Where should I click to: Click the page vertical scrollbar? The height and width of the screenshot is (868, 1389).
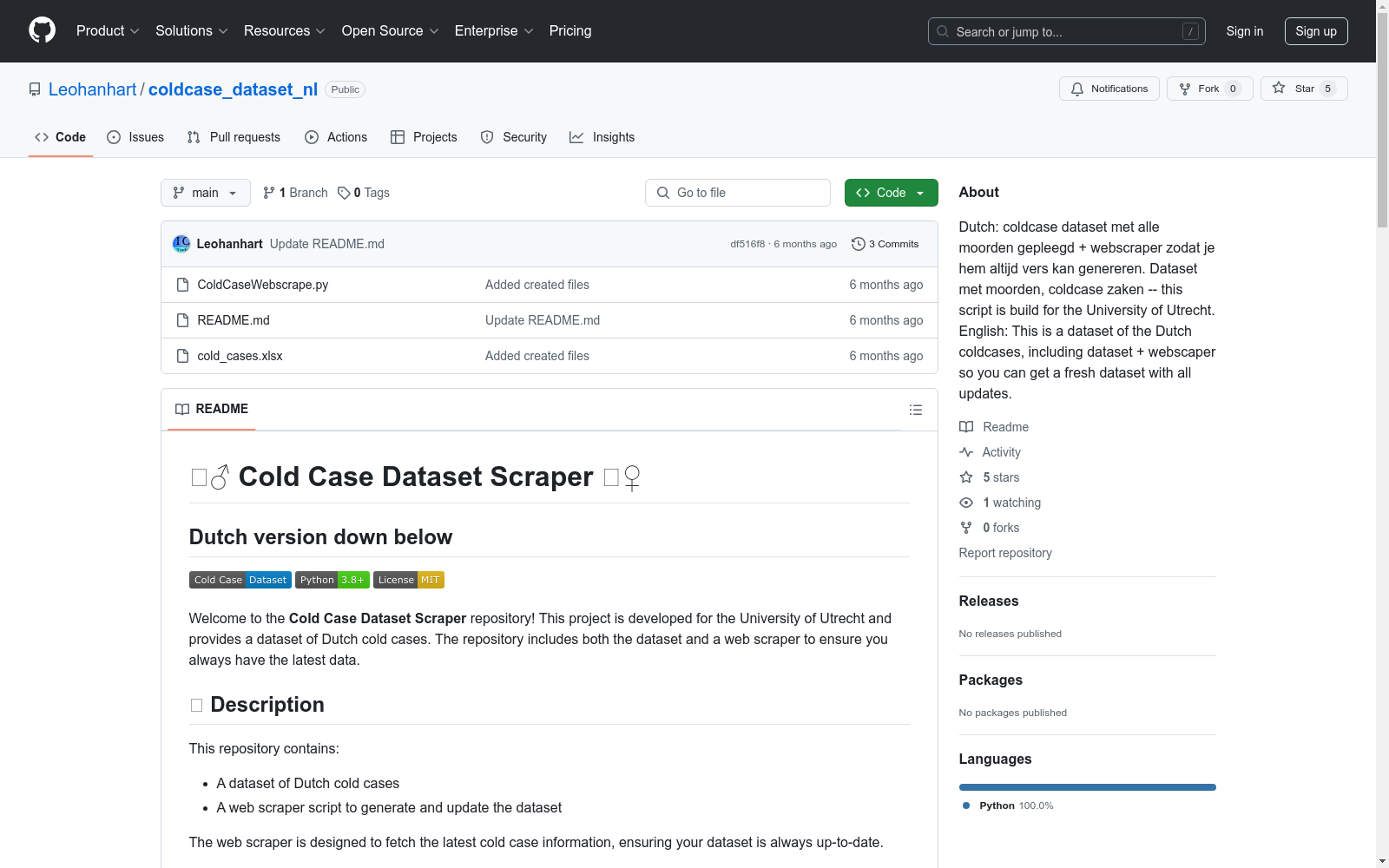1382,434
